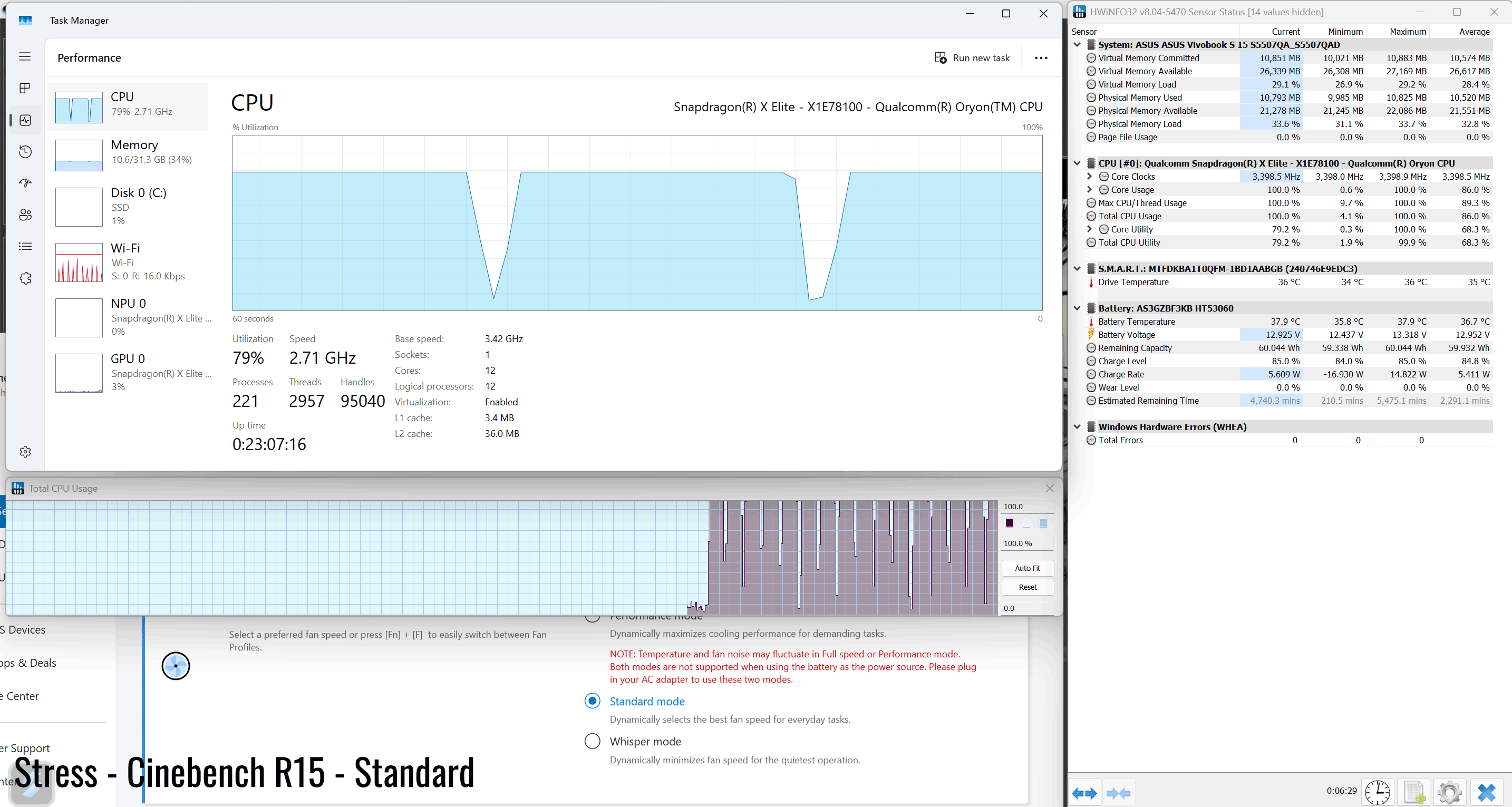This screenshot has height=807, width=1512.
Task: Expand the Core Clocks sensor subtree
Action: (1089, 176)
